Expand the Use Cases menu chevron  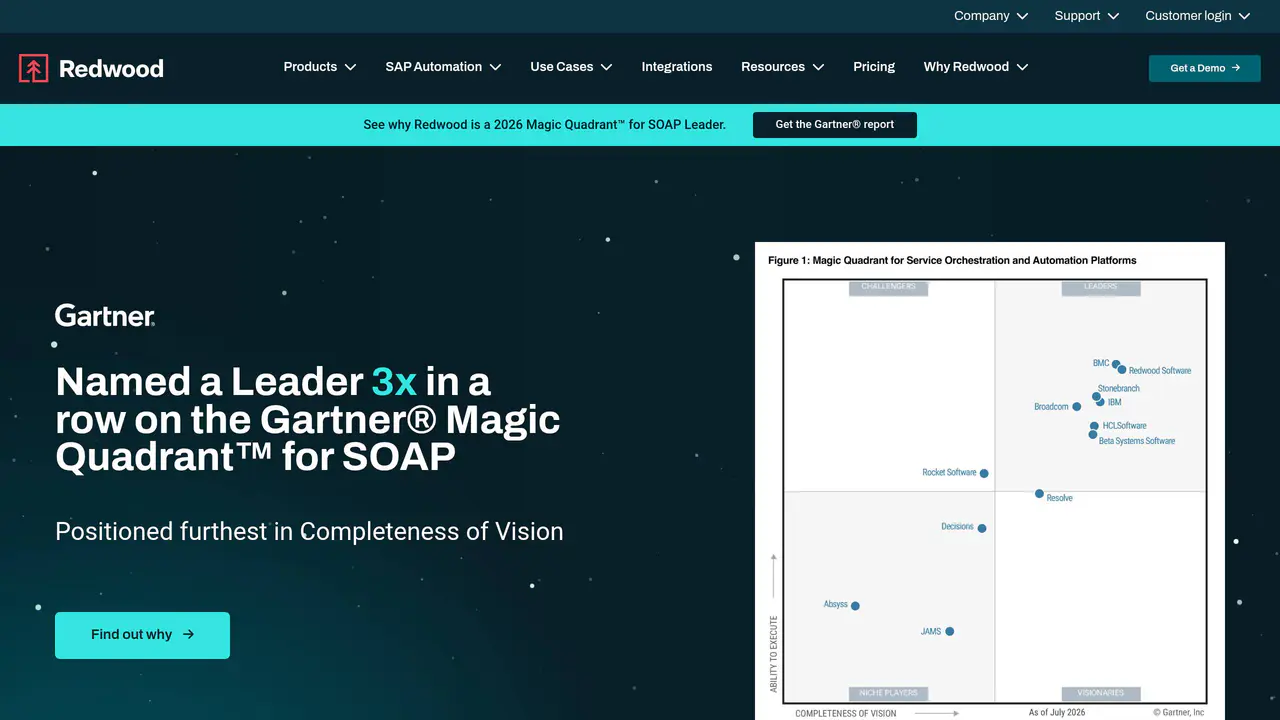(x=607, y=67)
